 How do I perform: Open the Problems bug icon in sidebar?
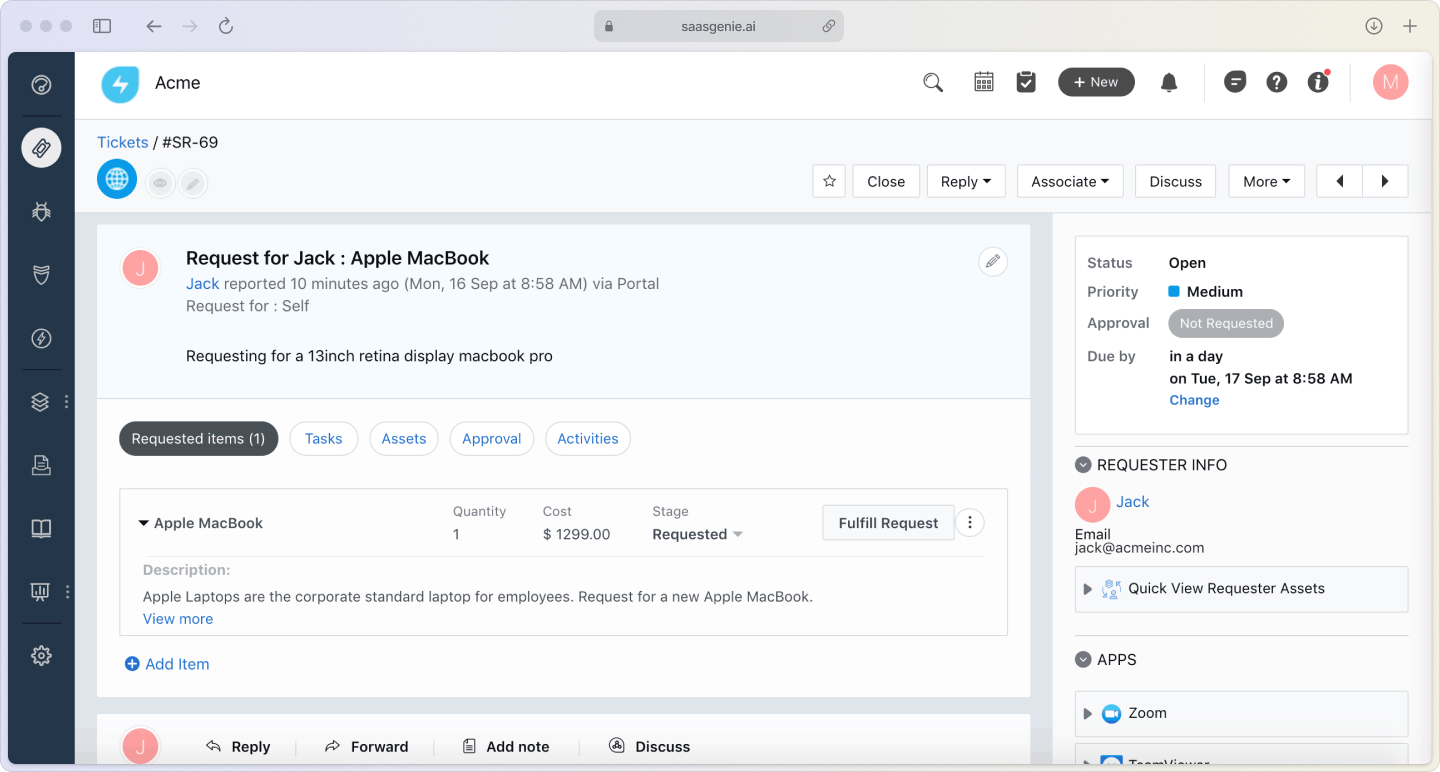click(x=41, y=211)
